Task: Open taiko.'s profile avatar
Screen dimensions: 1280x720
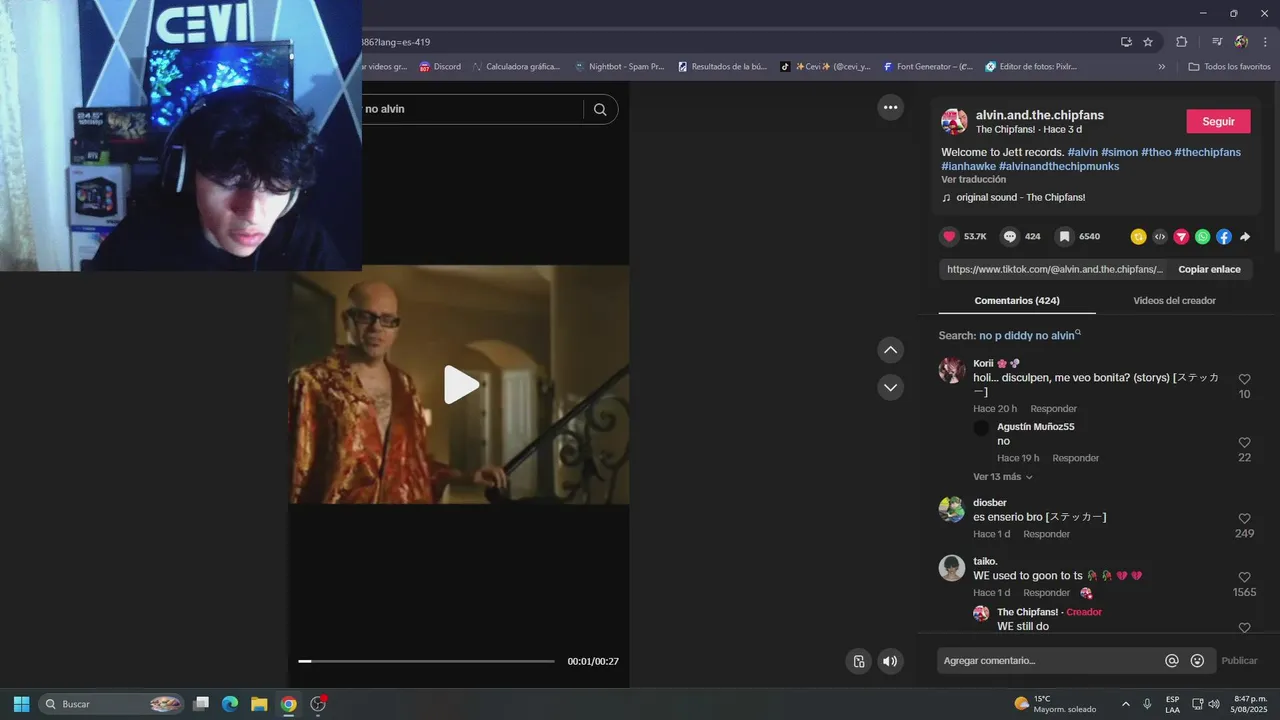Action: (952, 568)
